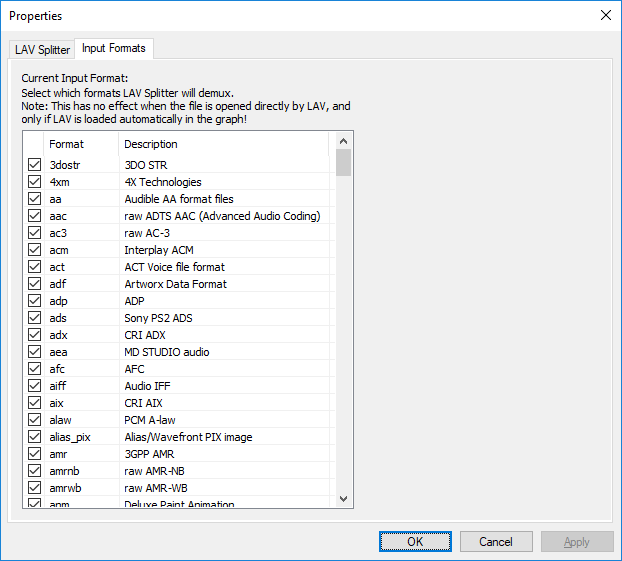Confirm with the OK button

click(x=415, y=542)
